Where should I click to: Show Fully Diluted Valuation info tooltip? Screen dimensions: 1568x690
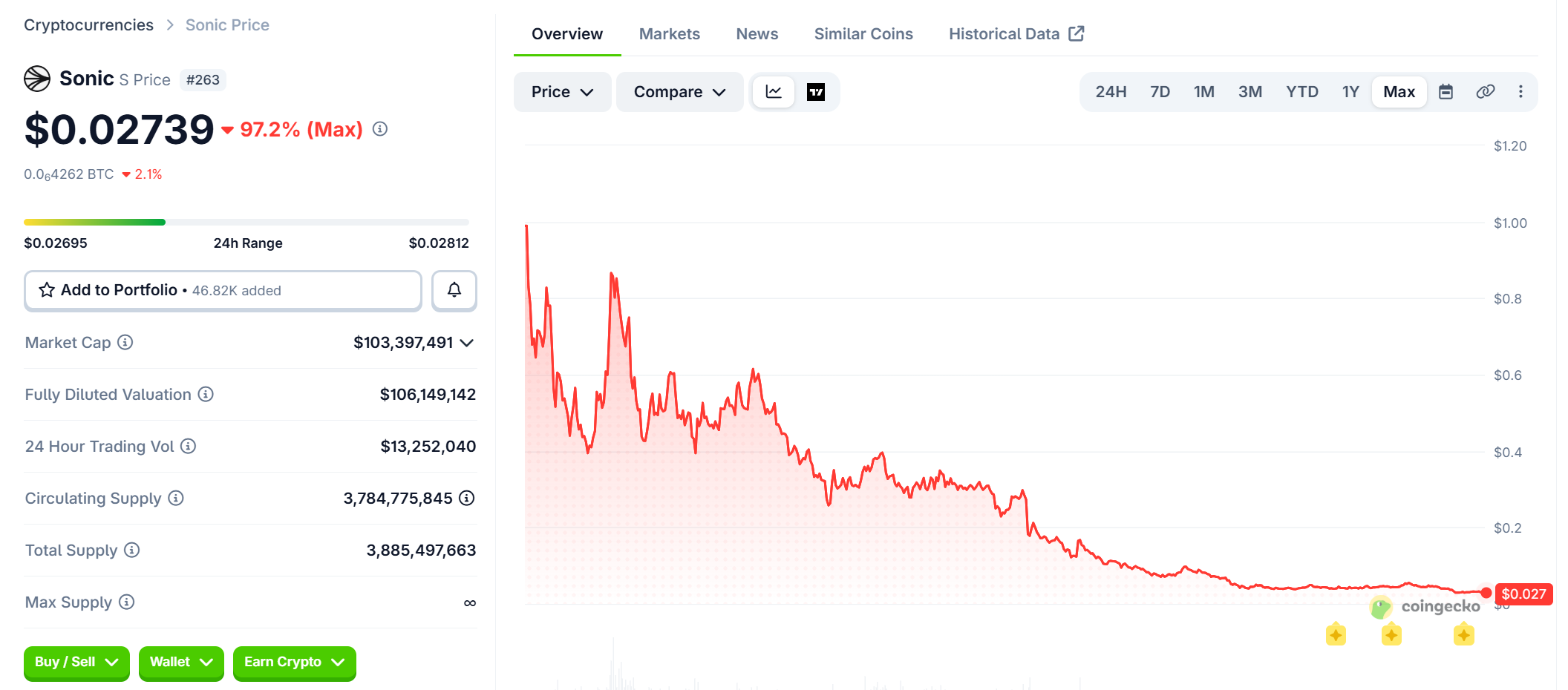click(206, 394)
